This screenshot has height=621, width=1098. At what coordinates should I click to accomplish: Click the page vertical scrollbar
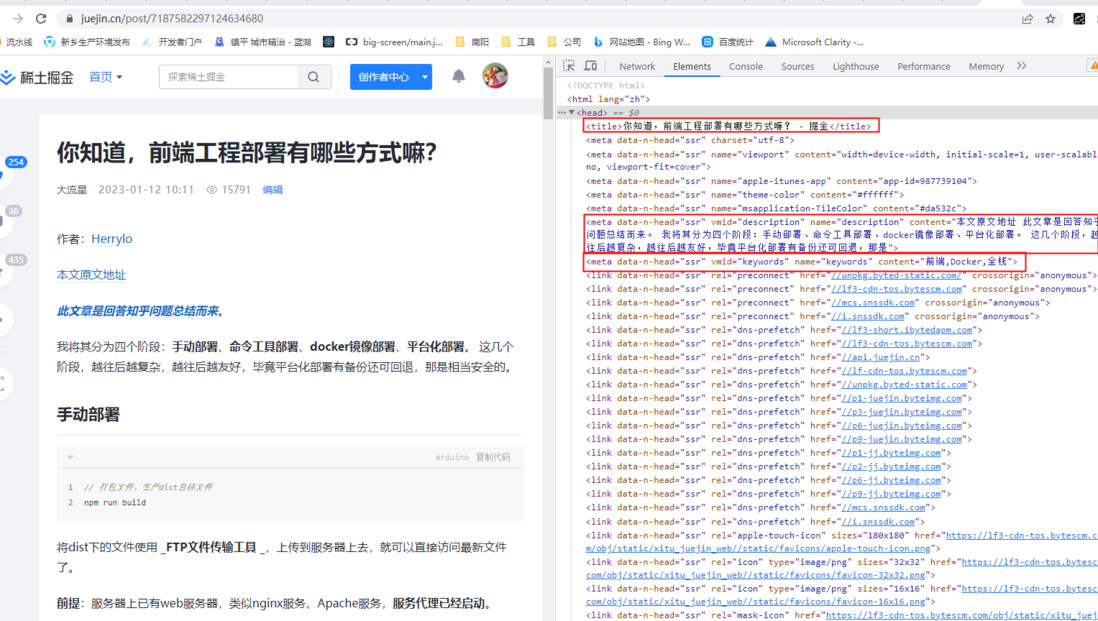pos(548,92)
